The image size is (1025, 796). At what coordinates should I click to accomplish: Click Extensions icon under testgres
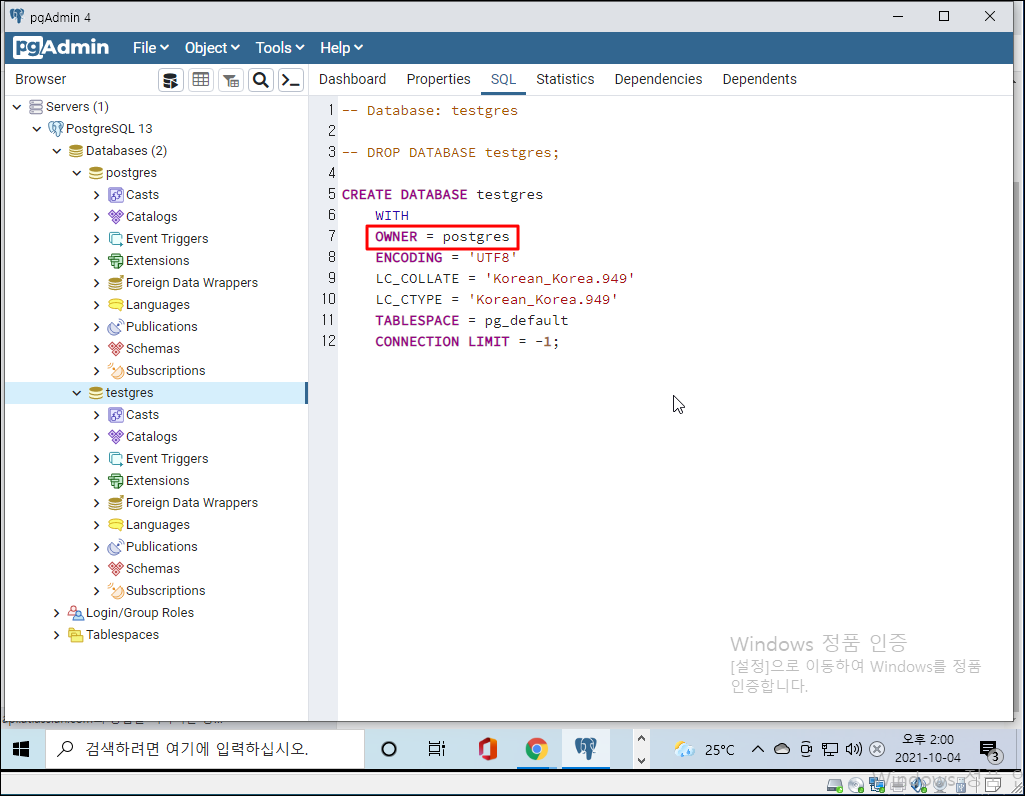click(116, 481)
